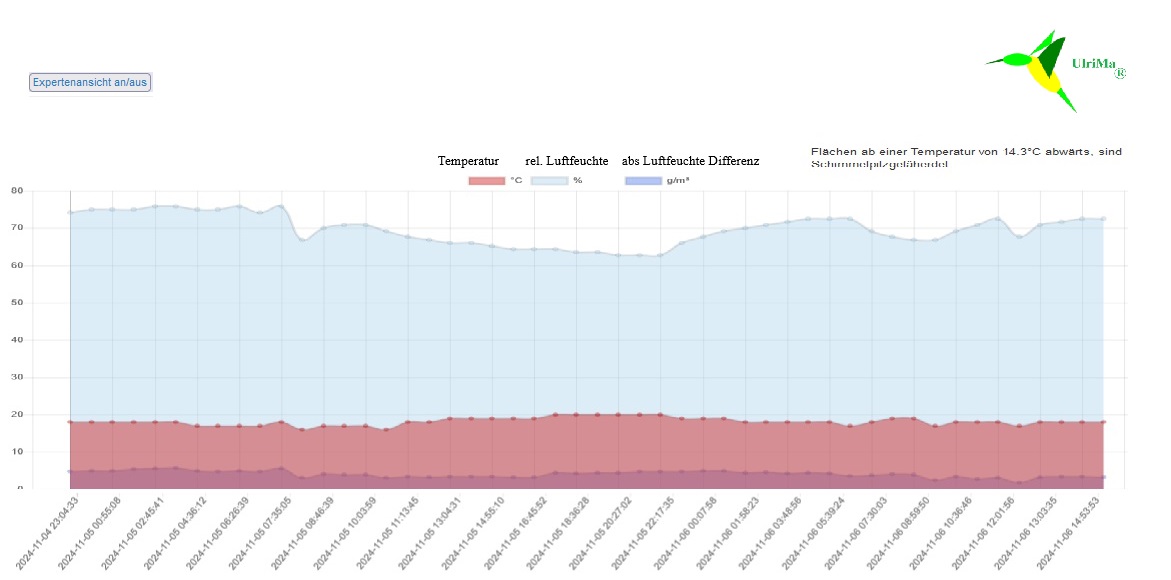Toggle the Expertenansicht an/aus button
Viewport: 1171px width, 580px height.
[90, 83]
